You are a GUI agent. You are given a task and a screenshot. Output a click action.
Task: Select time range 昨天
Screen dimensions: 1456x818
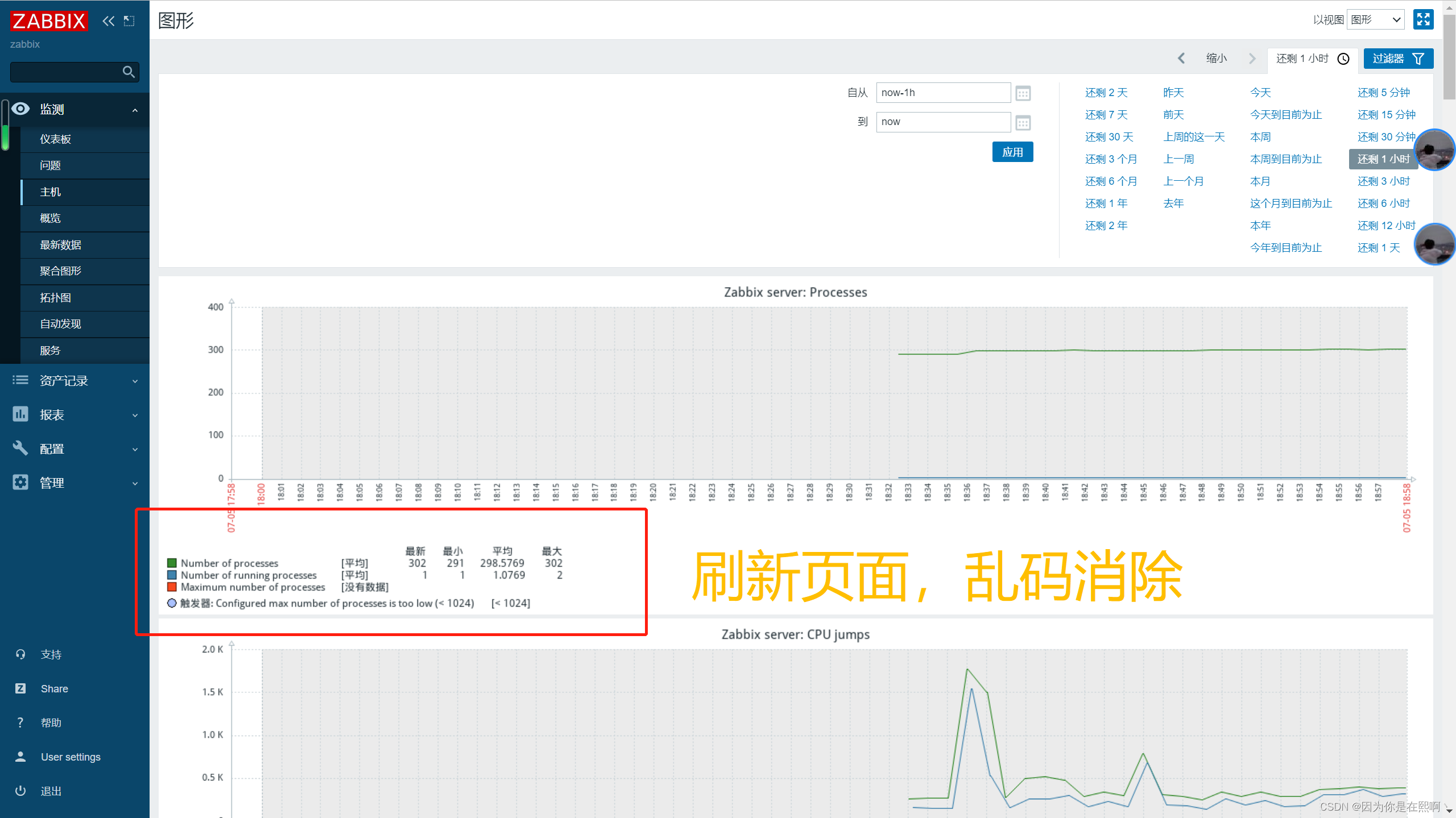click(1173, 93)
